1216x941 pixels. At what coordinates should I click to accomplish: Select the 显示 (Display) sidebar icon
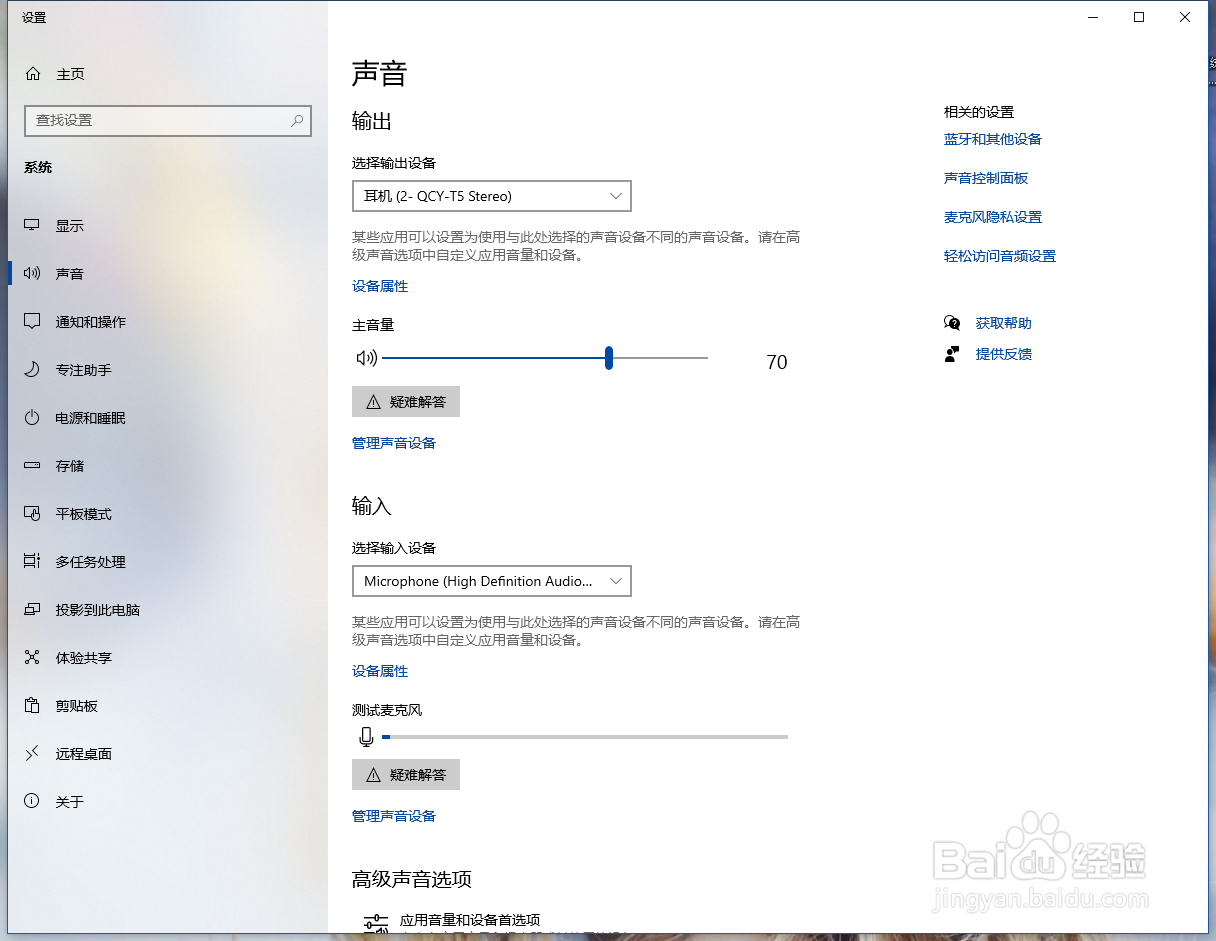click(x=31, y=225)
